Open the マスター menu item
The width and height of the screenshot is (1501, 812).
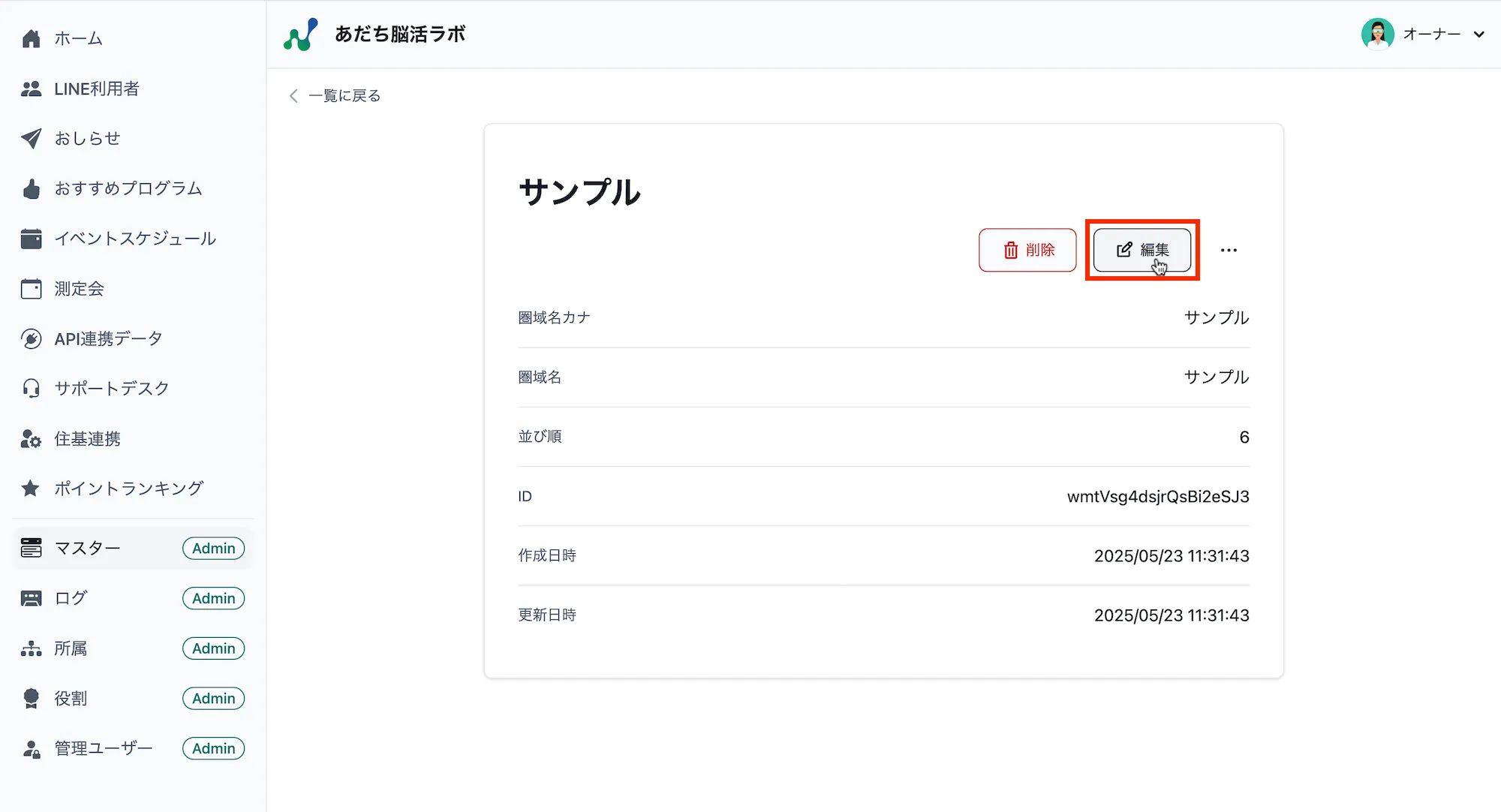(87, 549)
